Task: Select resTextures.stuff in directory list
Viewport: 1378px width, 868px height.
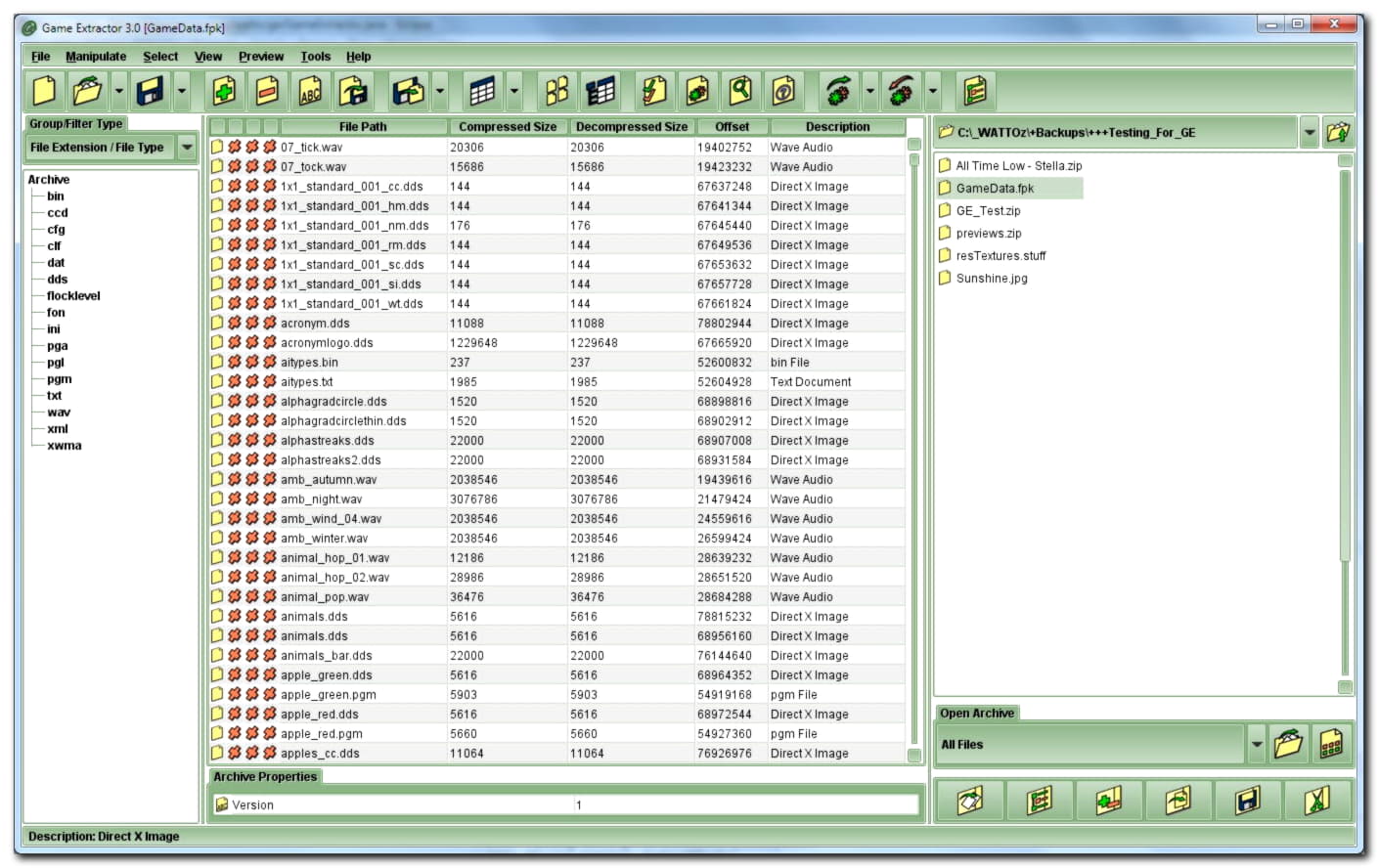Action: [1000, 256]
